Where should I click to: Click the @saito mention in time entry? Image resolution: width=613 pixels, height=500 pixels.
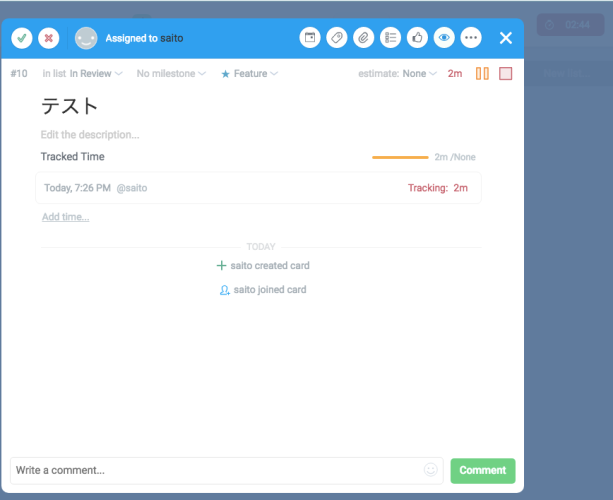pyautogui.click(x=132, y=188)
